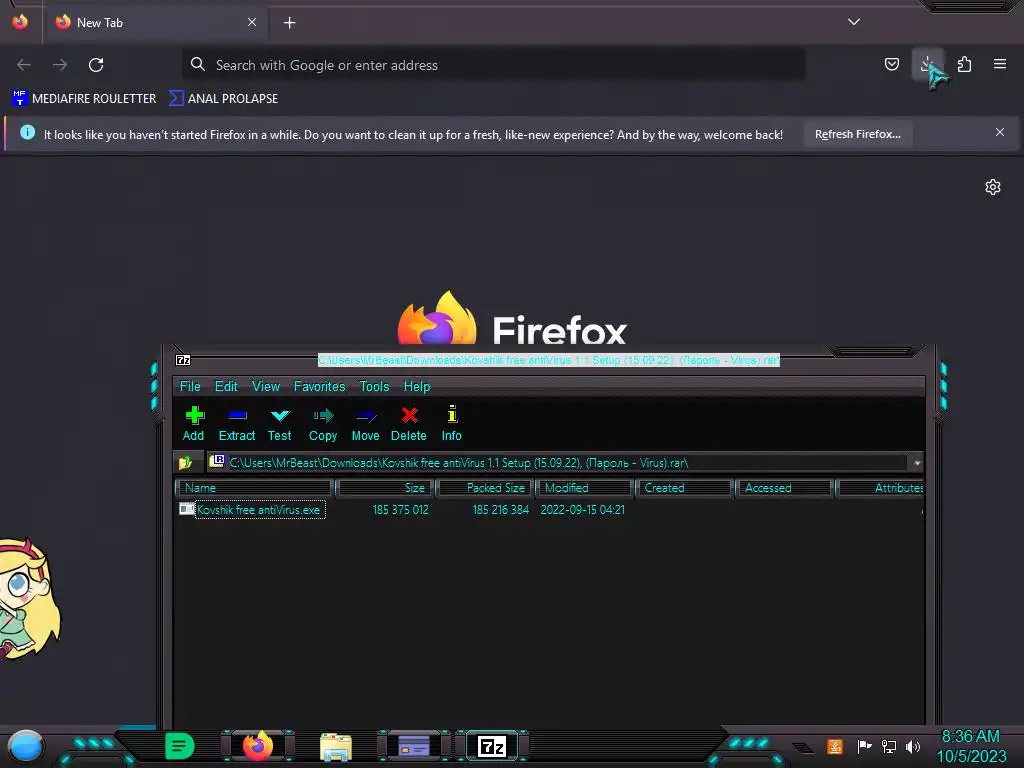Open the List all tabs chevron
This screenshot has height=768, width=1024.
(854, 22)
